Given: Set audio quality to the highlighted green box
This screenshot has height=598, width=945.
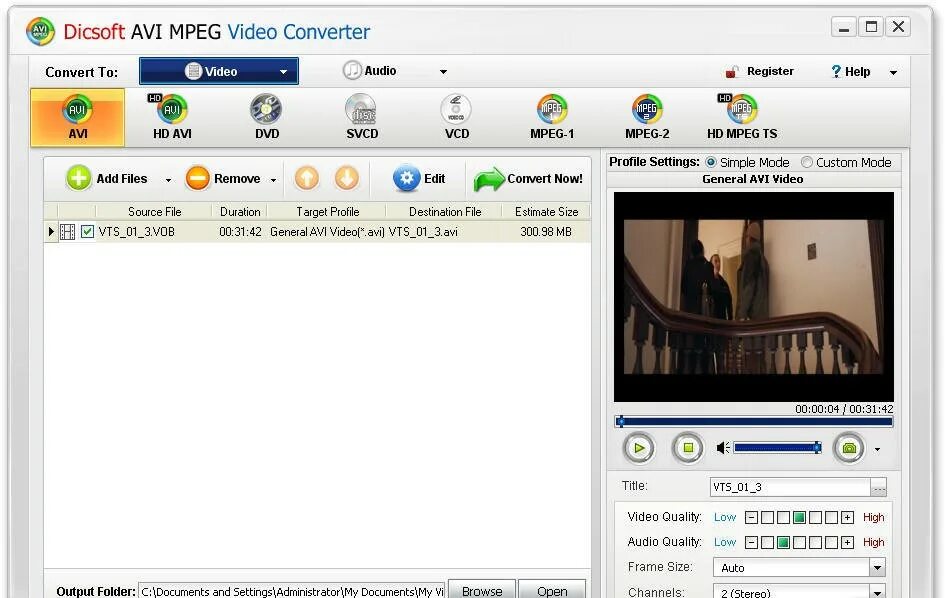Looking at the screenshot, I should click(783, 543).
